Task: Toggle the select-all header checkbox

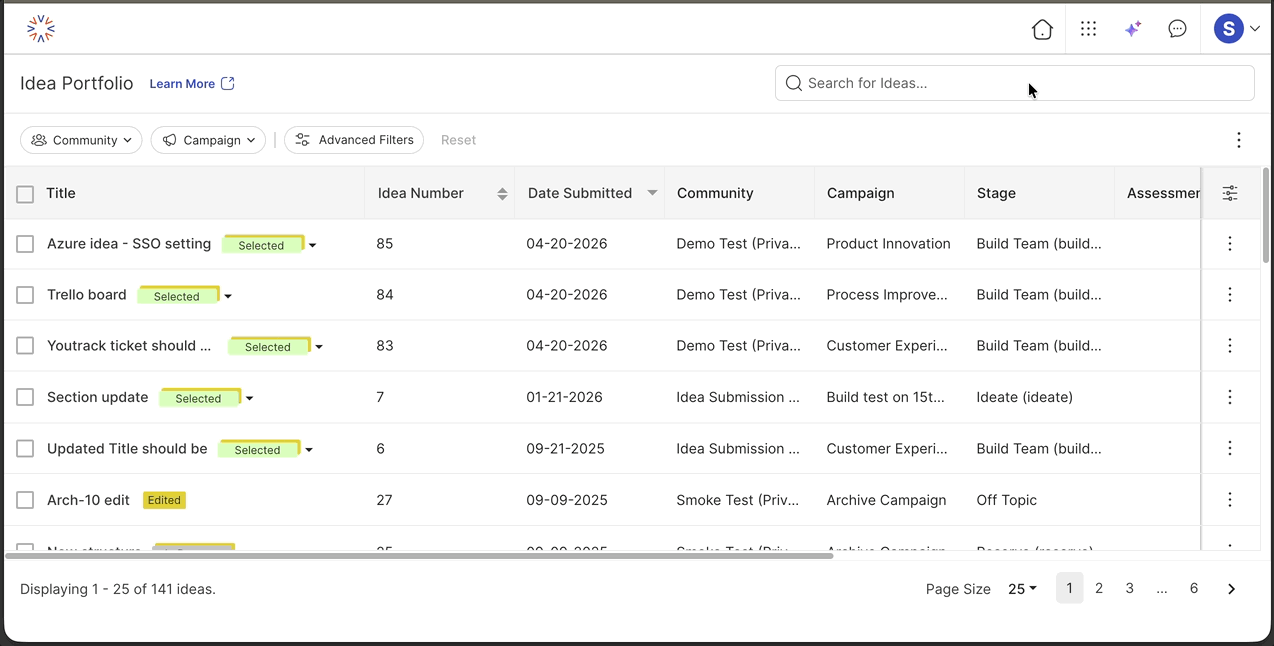Action: click(x=25, y=194)
